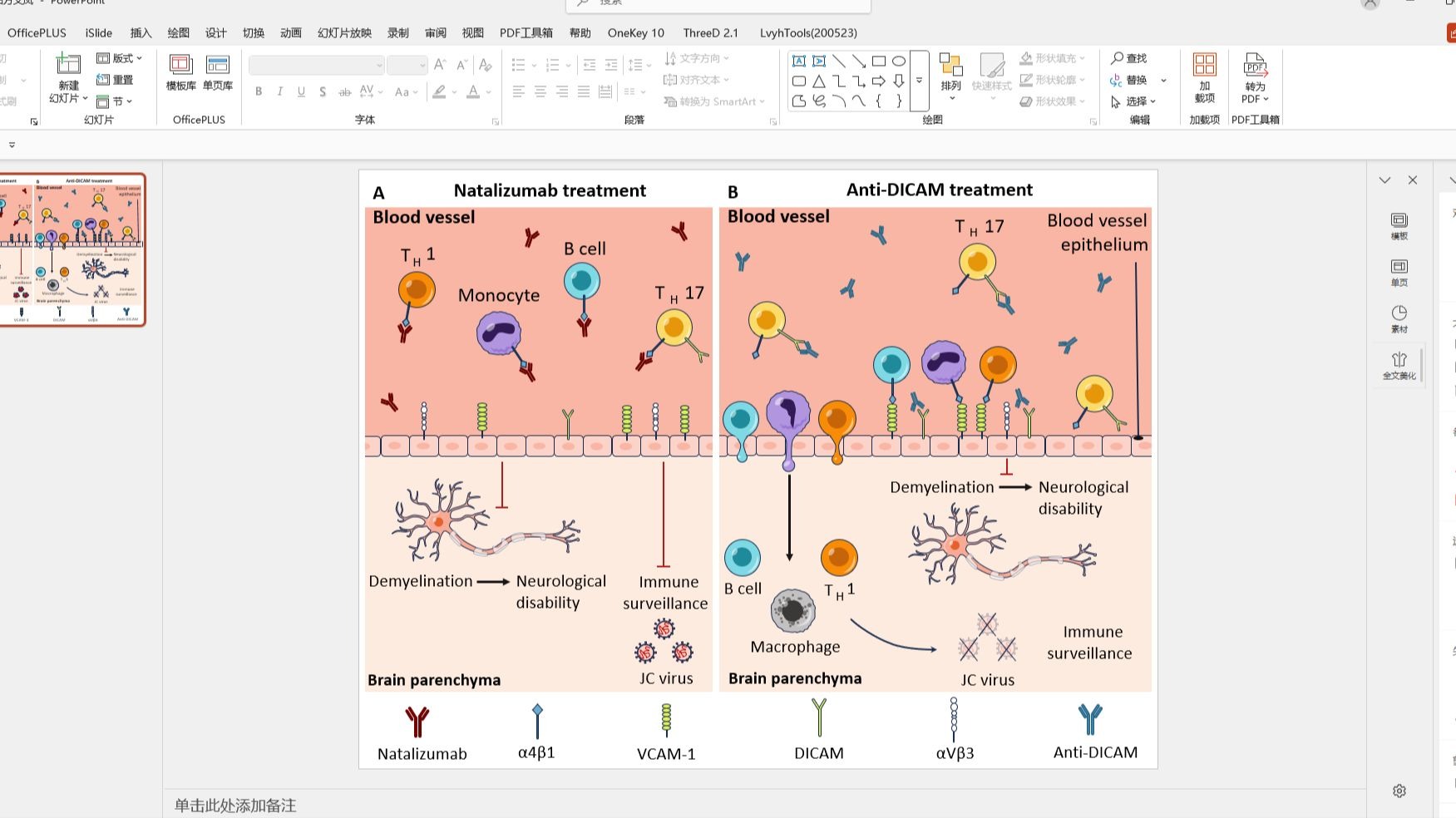Toggle italic formatting
Image resolution: width=1456 pixels, height=818 pixels.
[280, 91]
